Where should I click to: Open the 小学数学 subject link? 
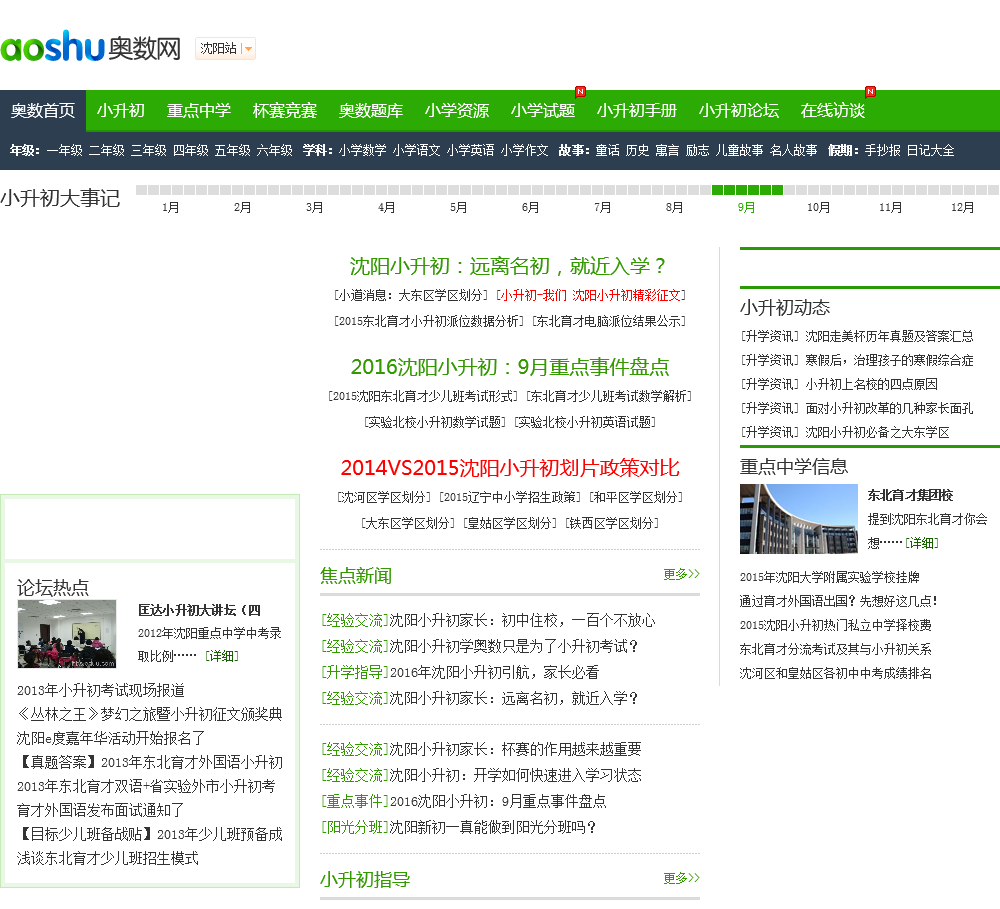362,150
